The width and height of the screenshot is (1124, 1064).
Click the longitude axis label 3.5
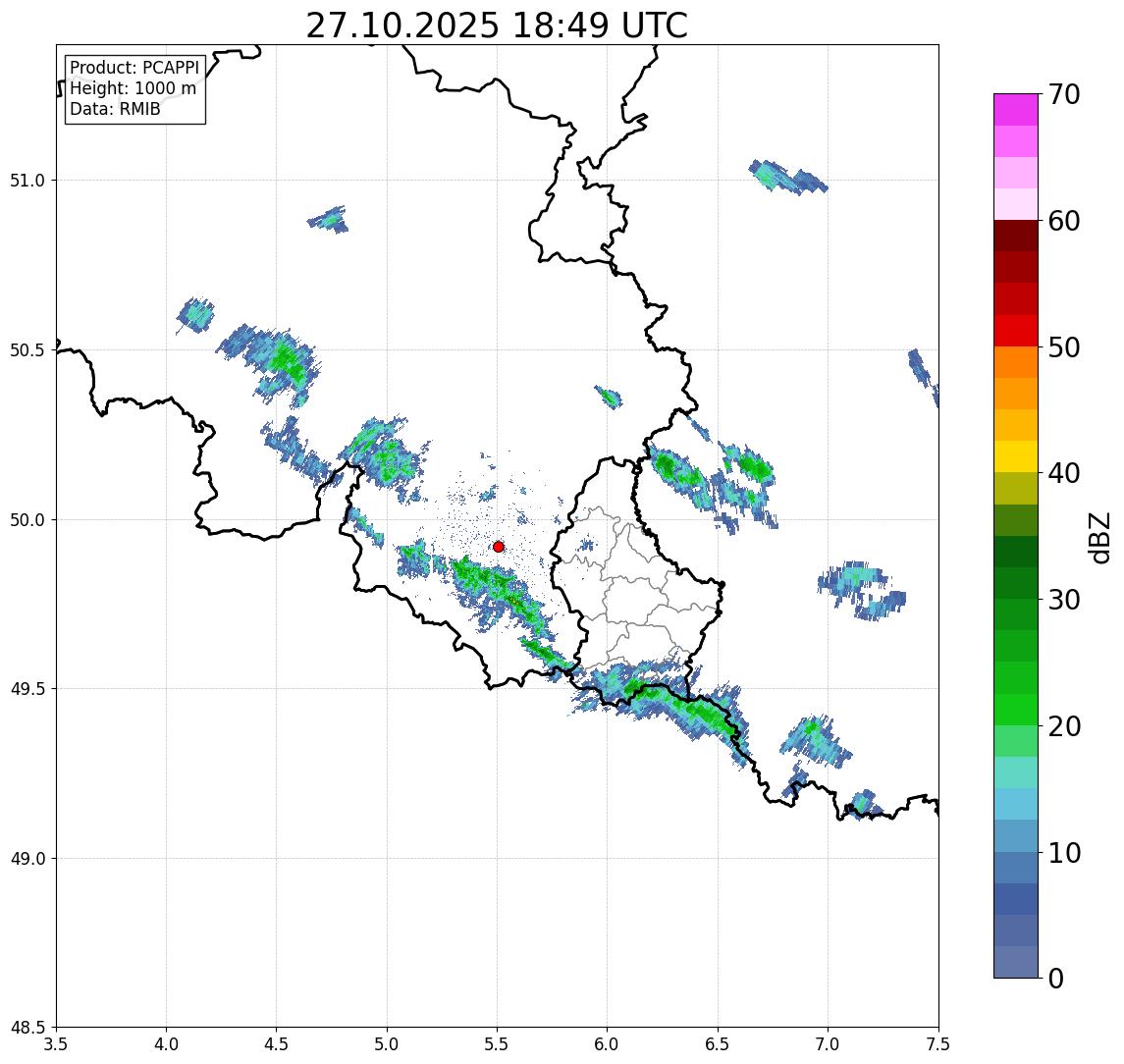click(x=56, y=1044)
